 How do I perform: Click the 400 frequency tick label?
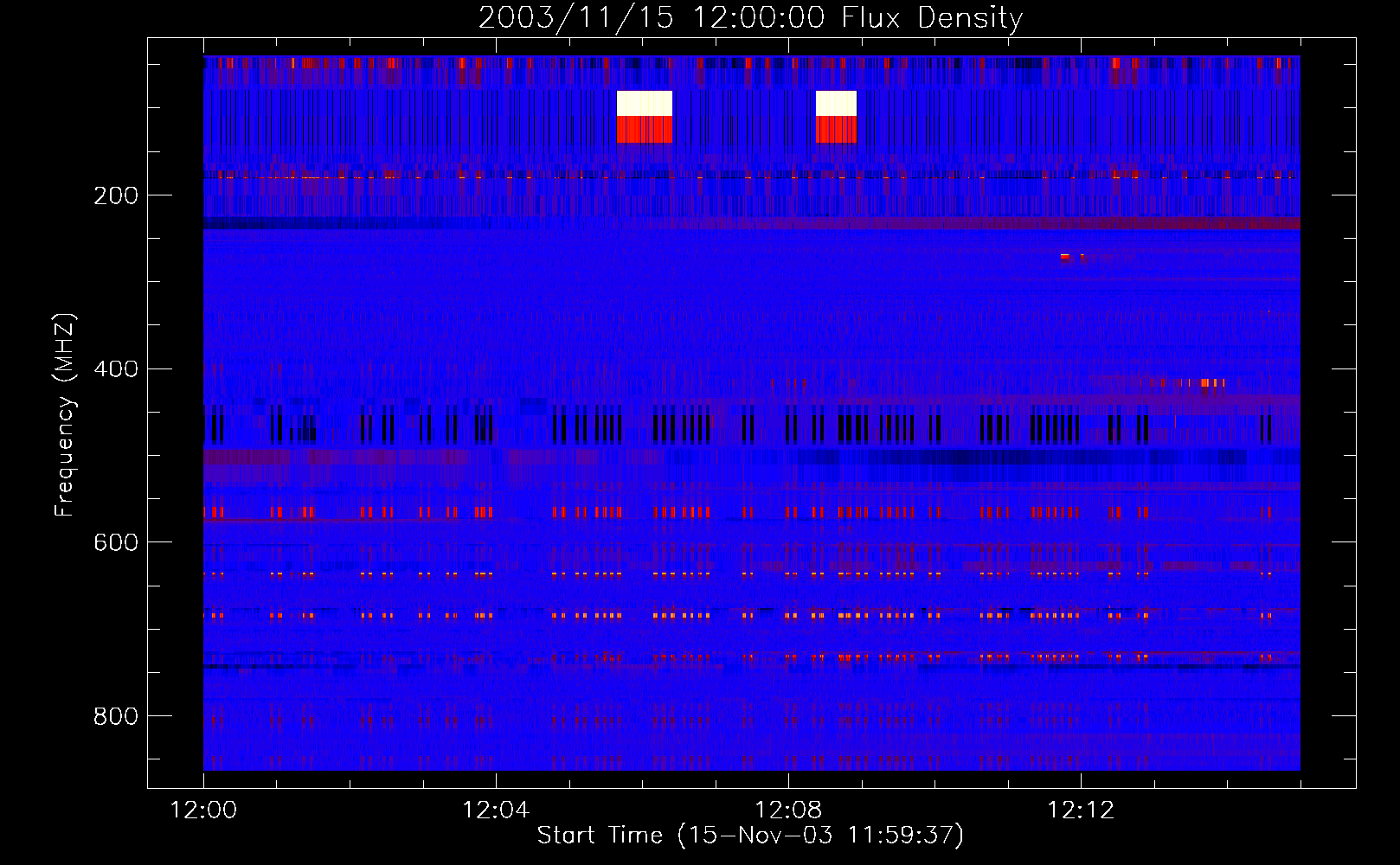[x=116, y=369]
